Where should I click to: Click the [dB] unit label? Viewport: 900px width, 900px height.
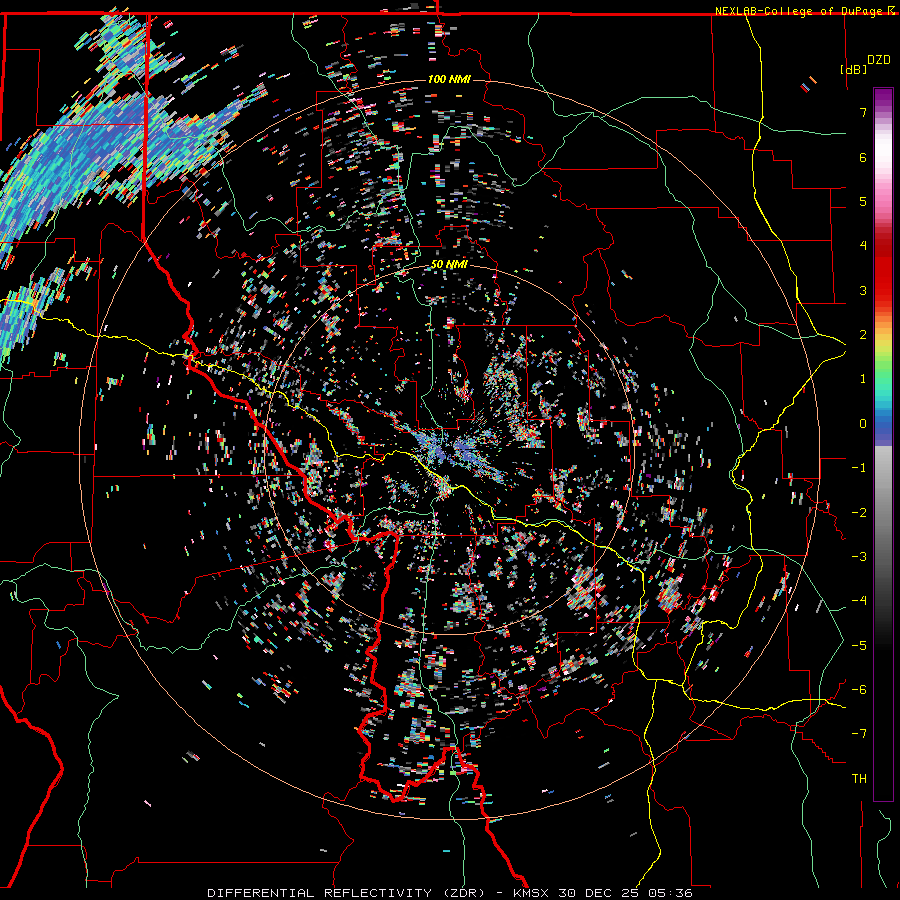click(853, 69)
